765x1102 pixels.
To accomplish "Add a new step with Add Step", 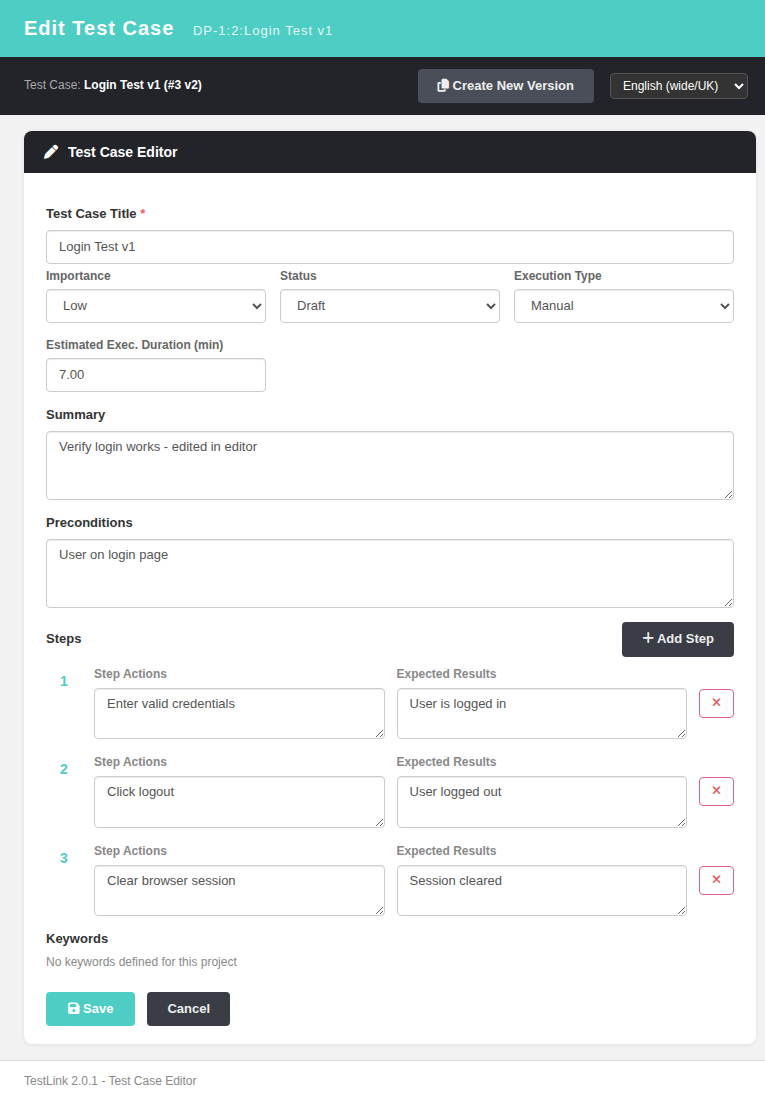I will pyautogui.click(x=677, y=640).
